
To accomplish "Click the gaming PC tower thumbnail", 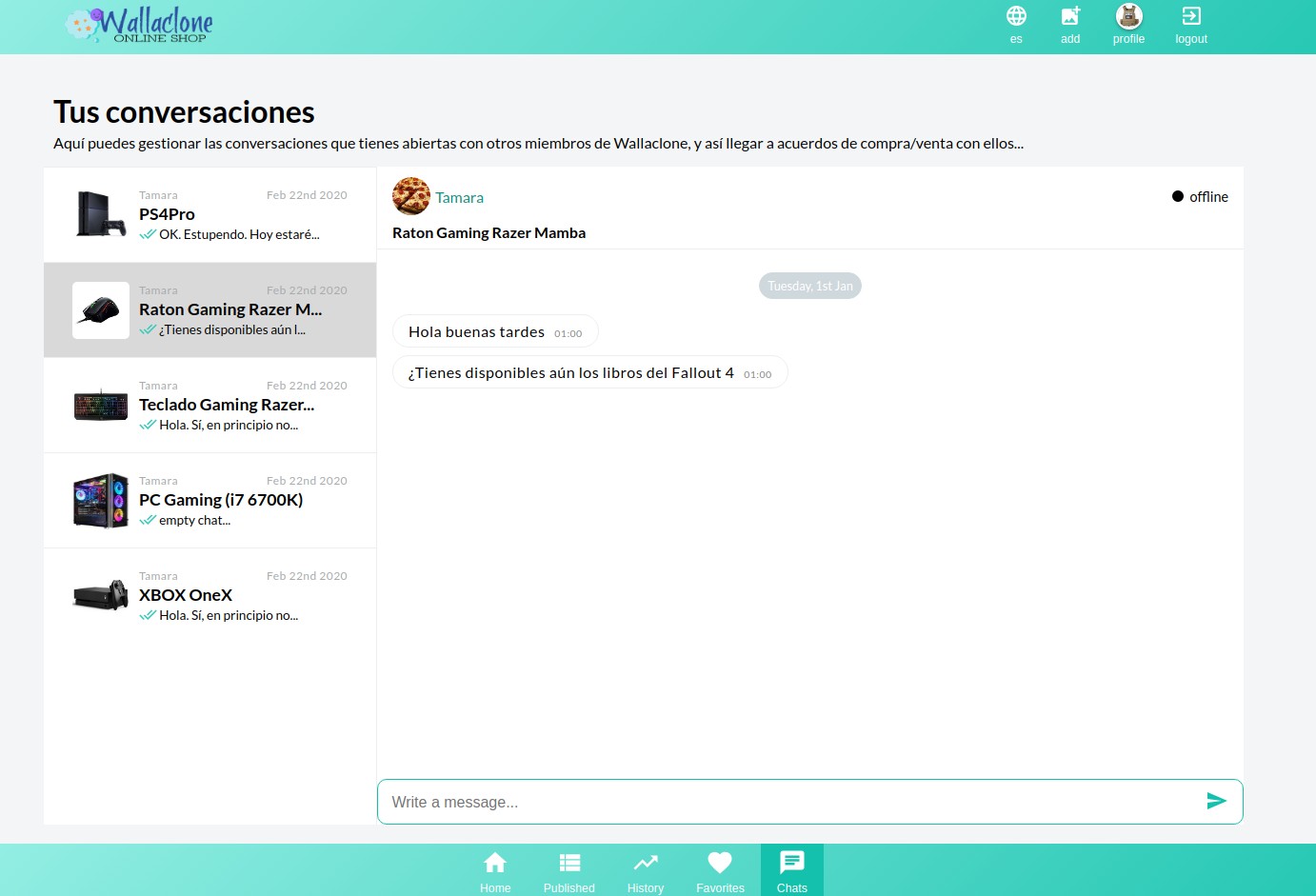I will (101, 501).
